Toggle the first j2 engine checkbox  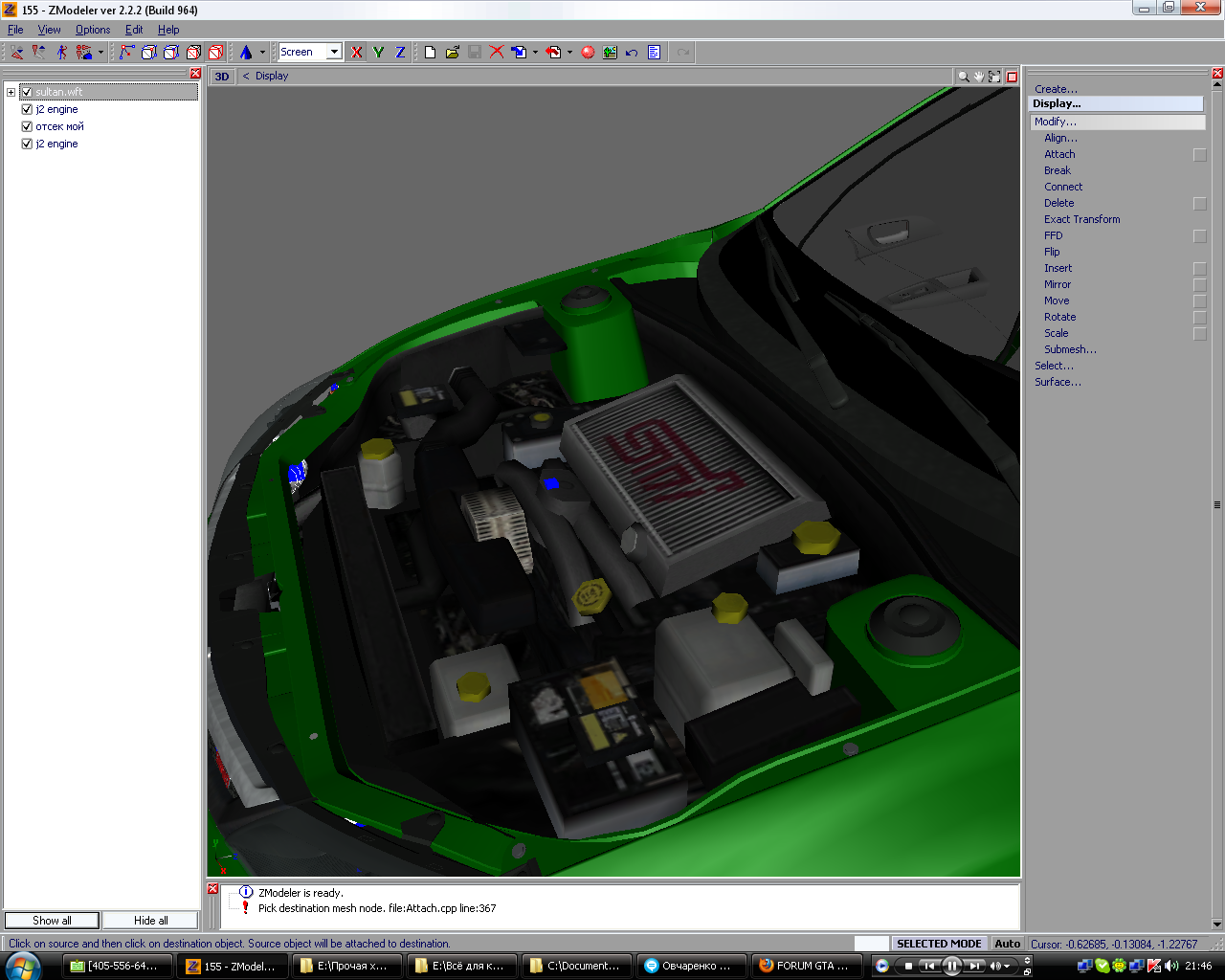tap(27, 109)
